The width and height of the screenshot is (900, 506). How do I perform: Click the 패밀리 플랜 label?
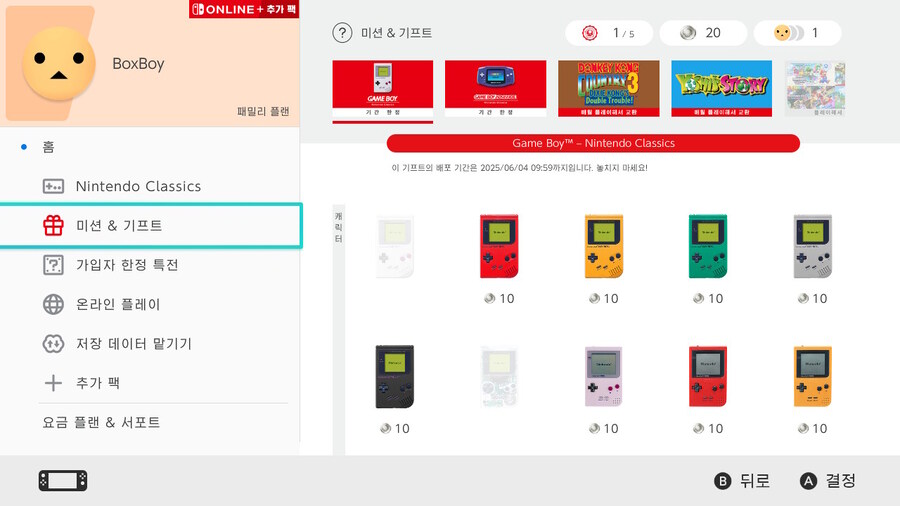[x=263, y=111]
